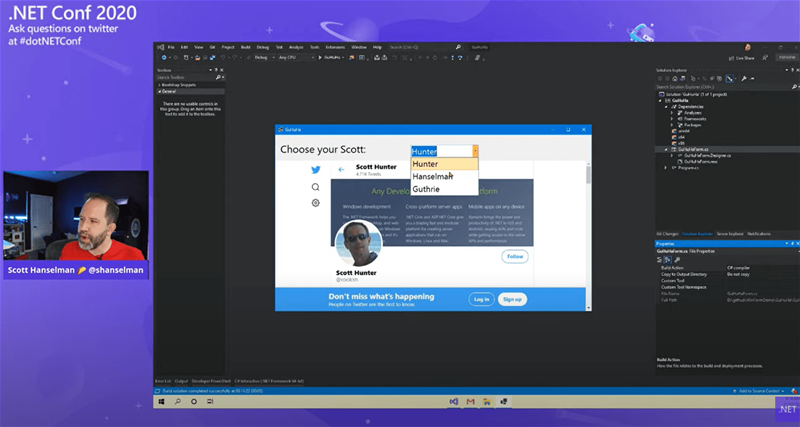This screenshot has height=427, width=800.
Task: Click the user account avatar icon
Action: (x=747, y=47)
